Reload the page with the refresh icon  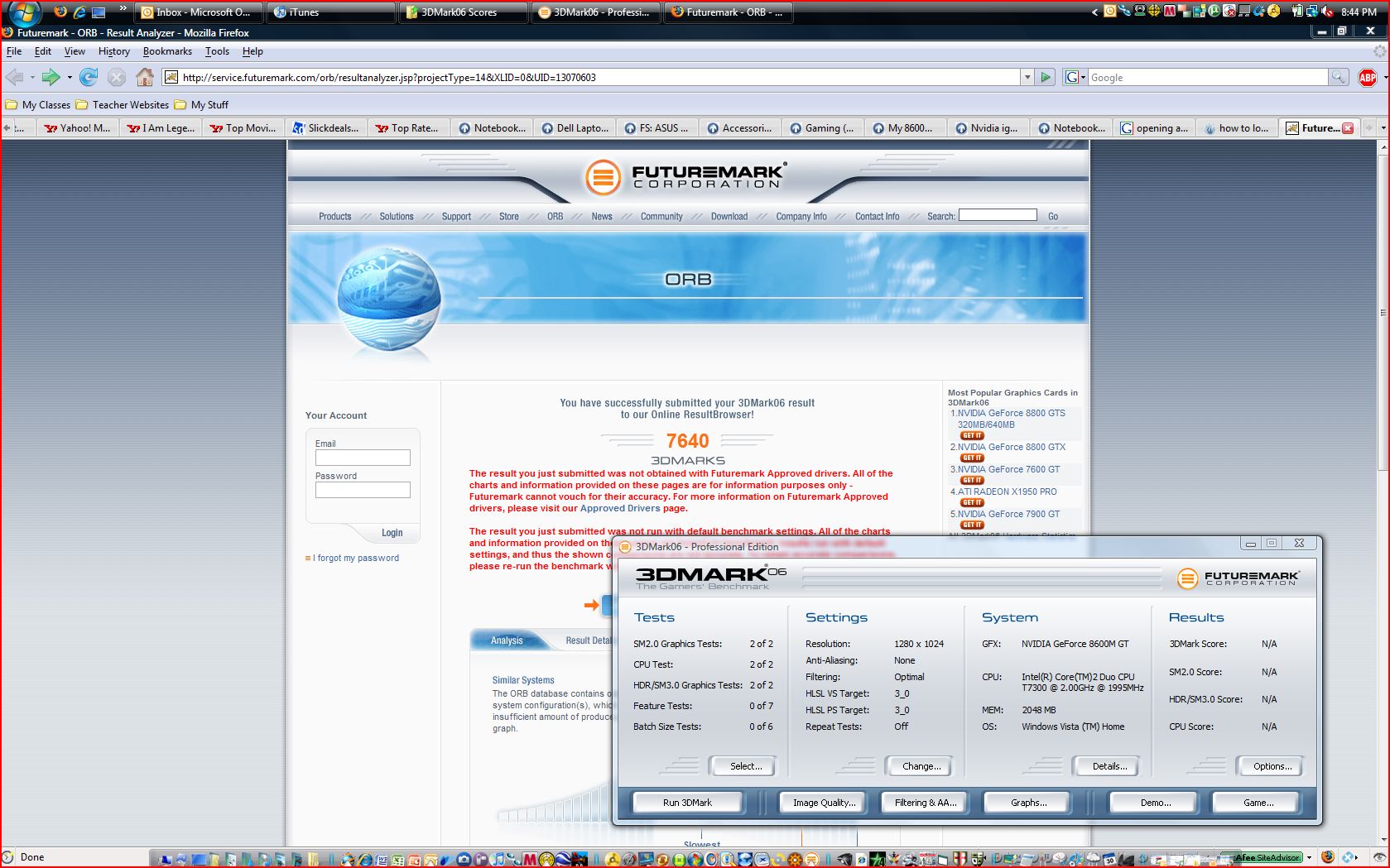point(89,77)
